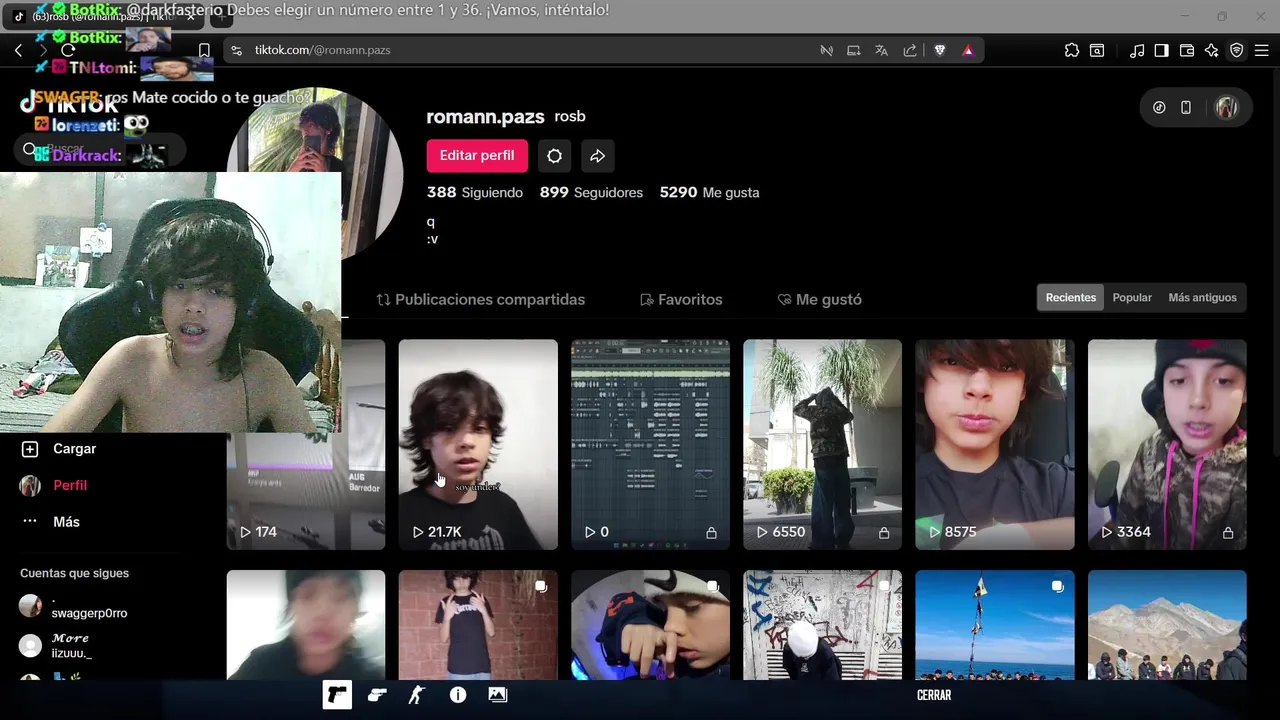Open the private video with 0 views

[x=650, y=444]
